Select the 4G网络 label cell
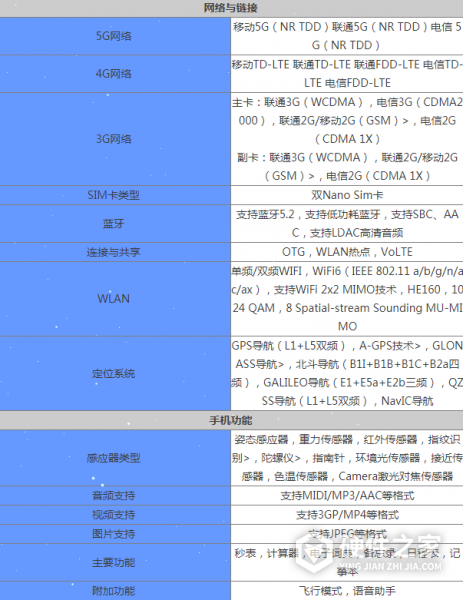463x600 pixels. (115, 73)
